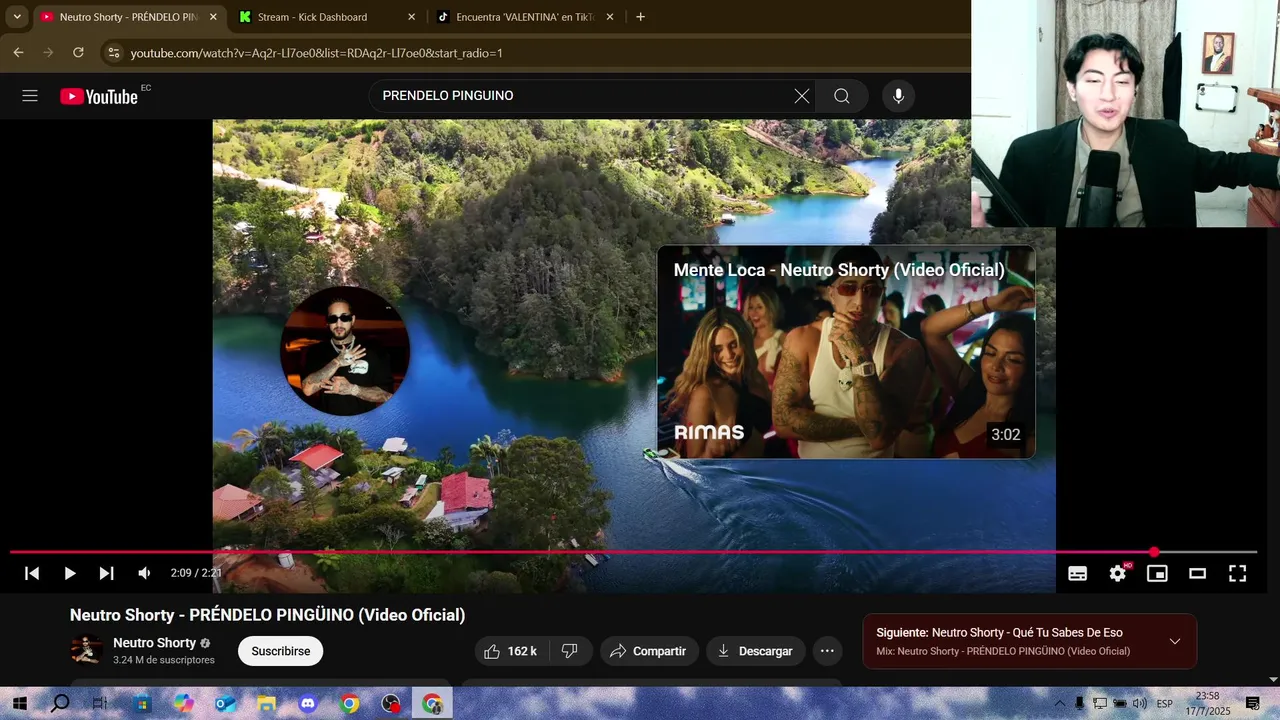
Task: Switch to Stream - Kick Dashboard tab
Action: [315, 17]
